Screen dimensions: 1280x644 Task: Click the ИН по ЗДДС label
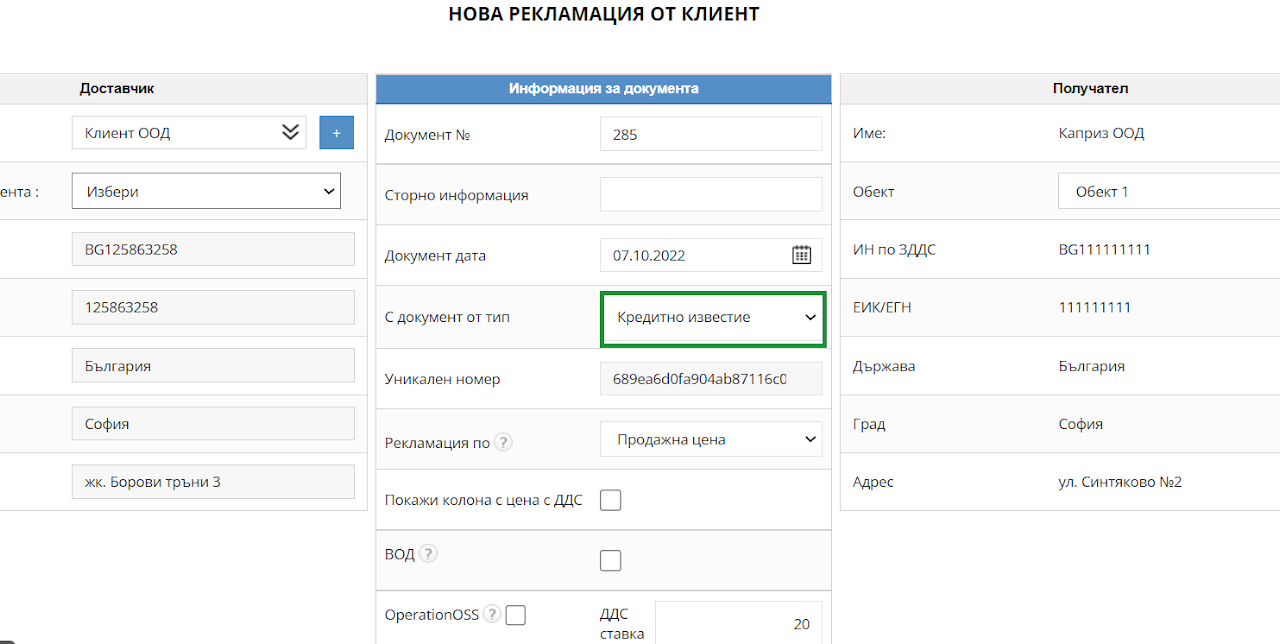coord(894,249)
